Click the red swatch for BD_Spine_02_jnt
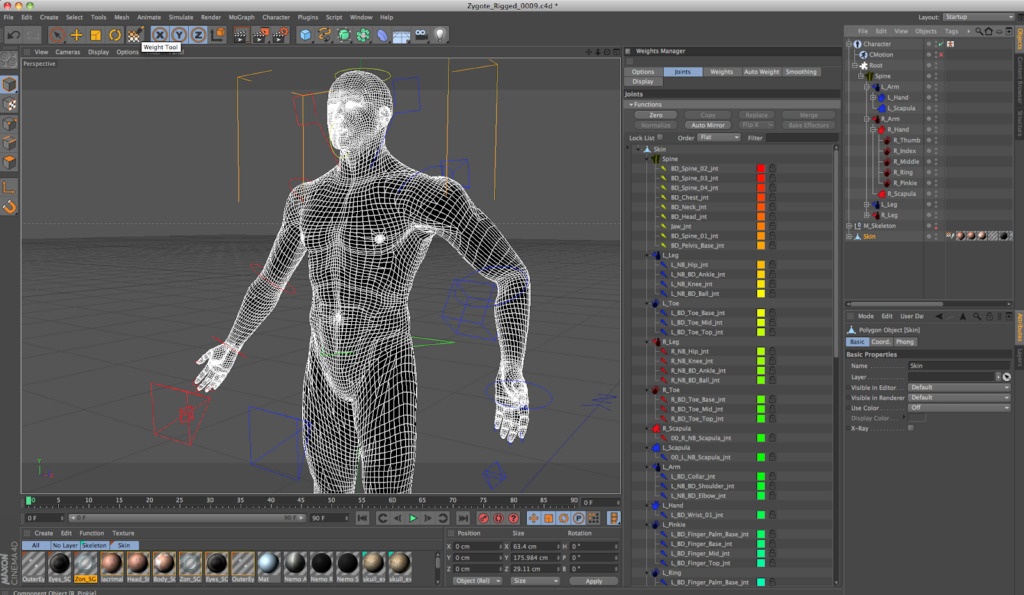 coord(761,169)
